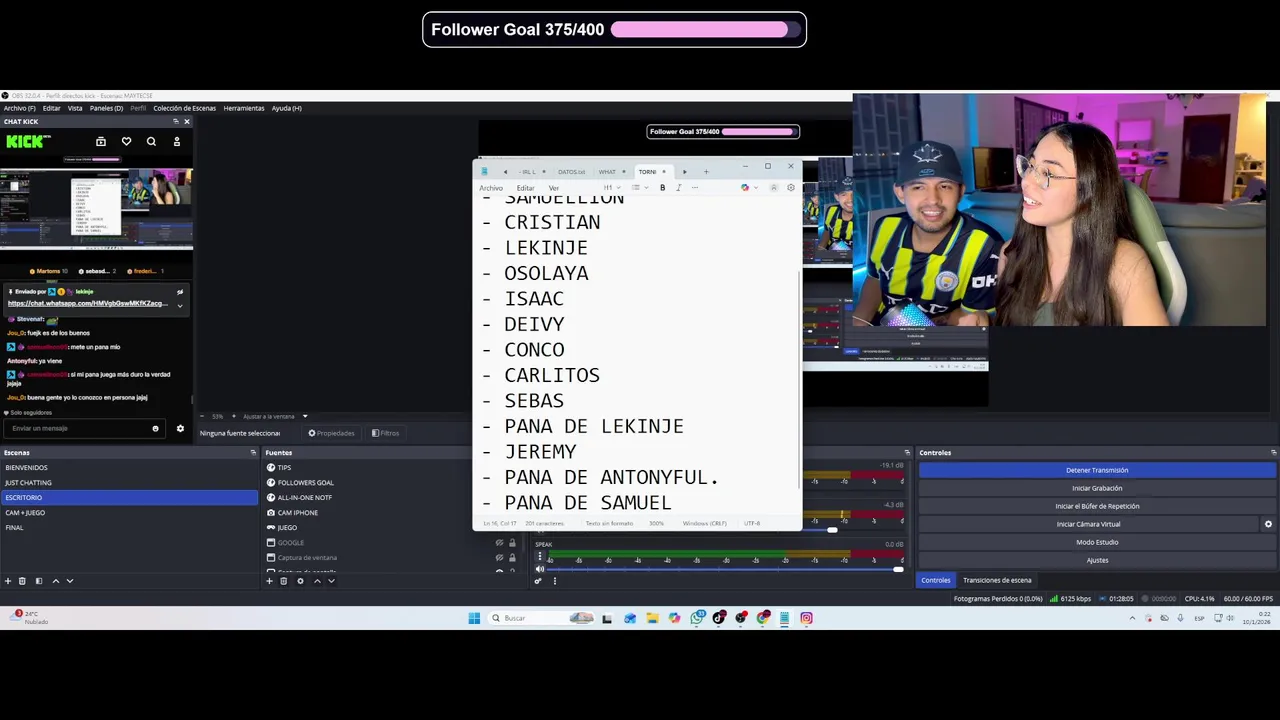Click Detener Transmisión button
The width and height of the screenshot is (1280, 720).
coord(1097,470)
